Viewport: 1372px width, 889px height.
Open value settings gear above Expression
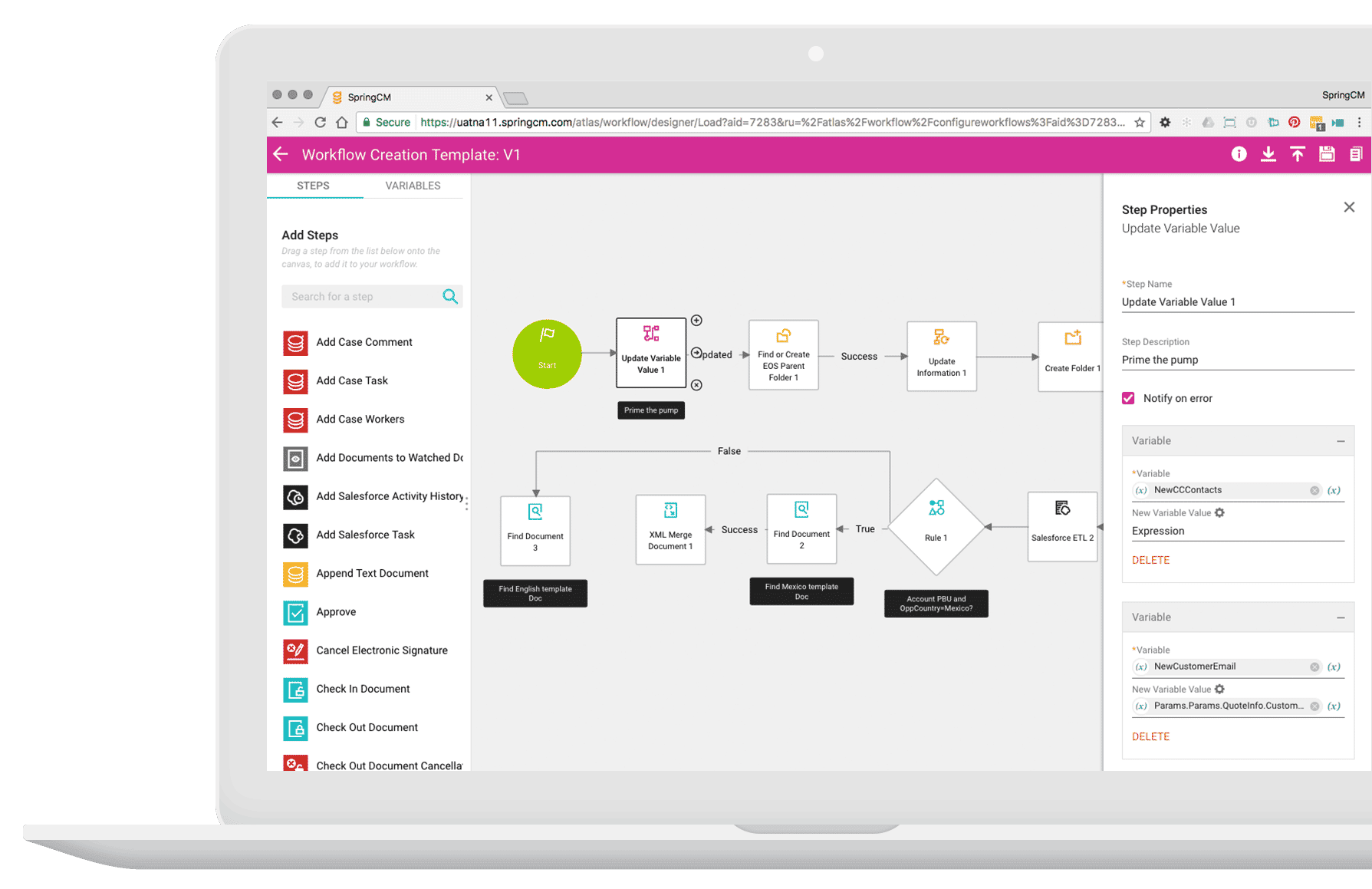(1219, 512)
